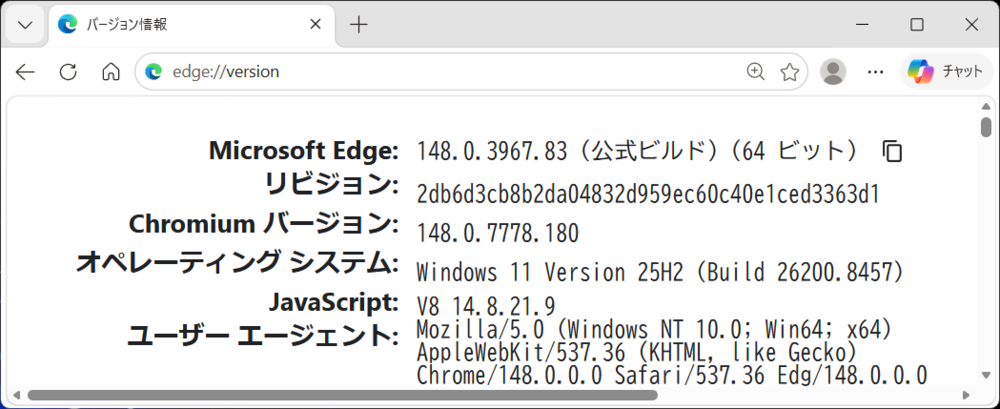The height and width of the screenshot is (409, 1000).
Task: Click the horizontal scrollbar right arrow
Action: click(x=967, y=396)
